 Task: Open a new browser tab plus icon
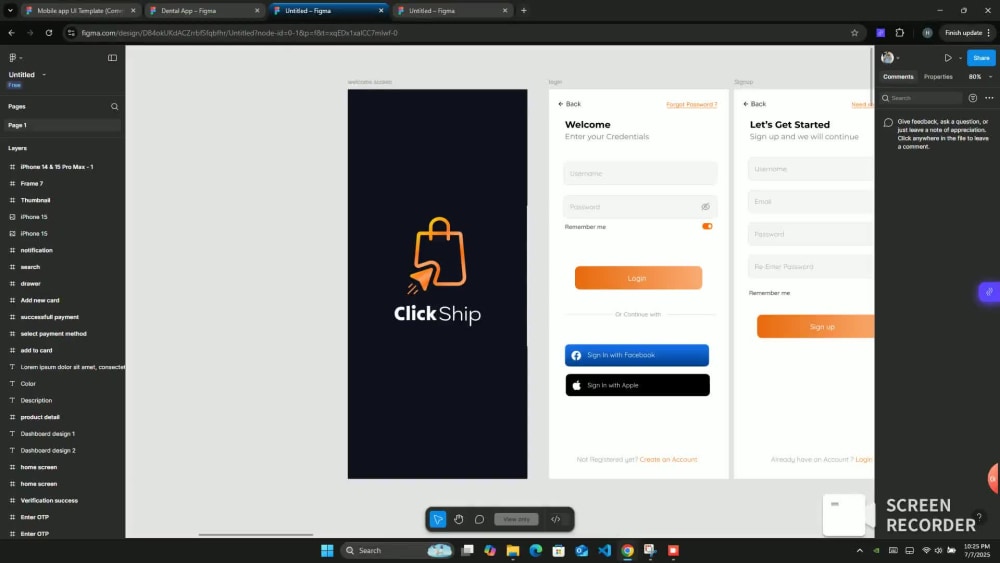(x=524, y=11)
